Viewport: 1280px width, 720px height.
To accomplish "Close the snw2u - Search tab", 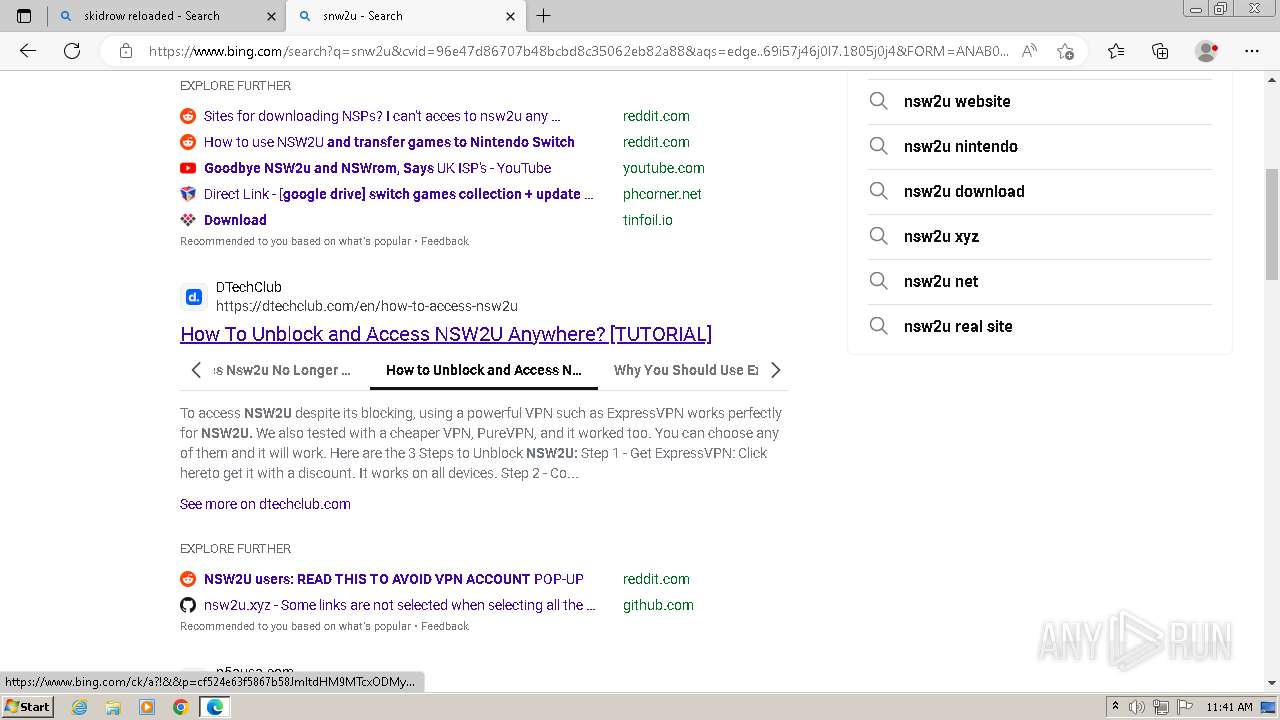I will coord(511,16).
